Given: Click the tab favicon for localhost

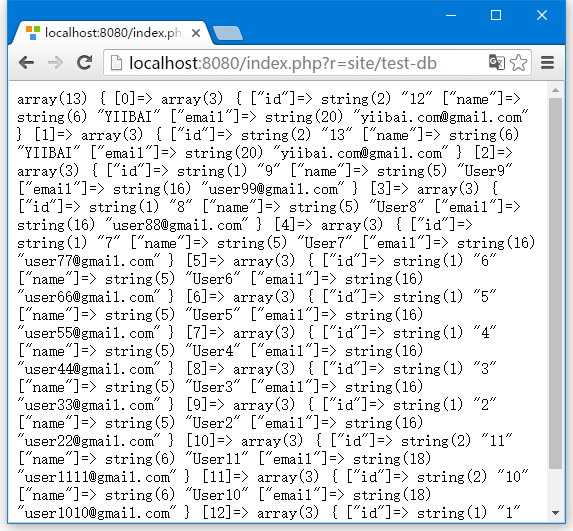Looking at the screenshot, I should point(33,33).
